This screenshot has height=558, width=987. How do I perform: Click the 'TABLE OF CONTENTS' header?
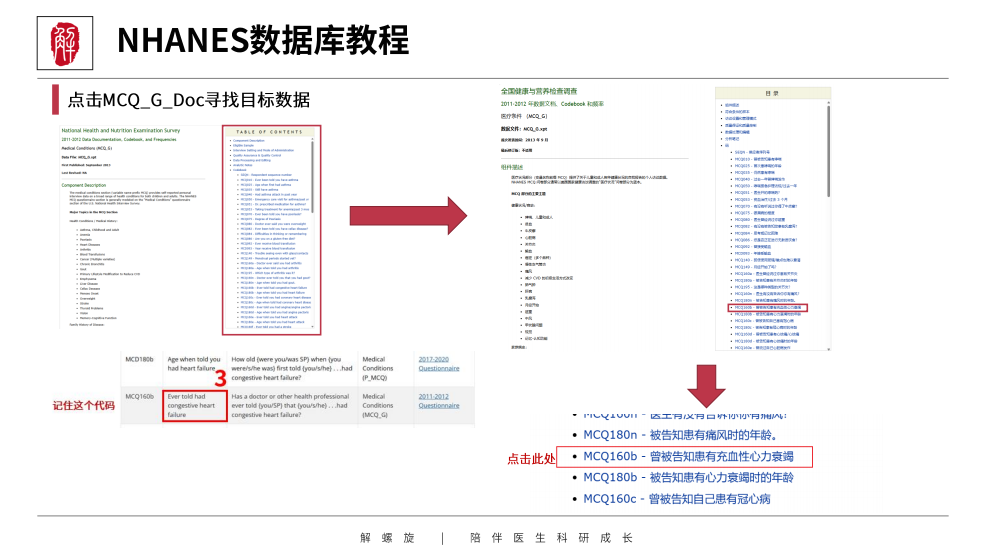pyautogui.click(x=269, y=132)
